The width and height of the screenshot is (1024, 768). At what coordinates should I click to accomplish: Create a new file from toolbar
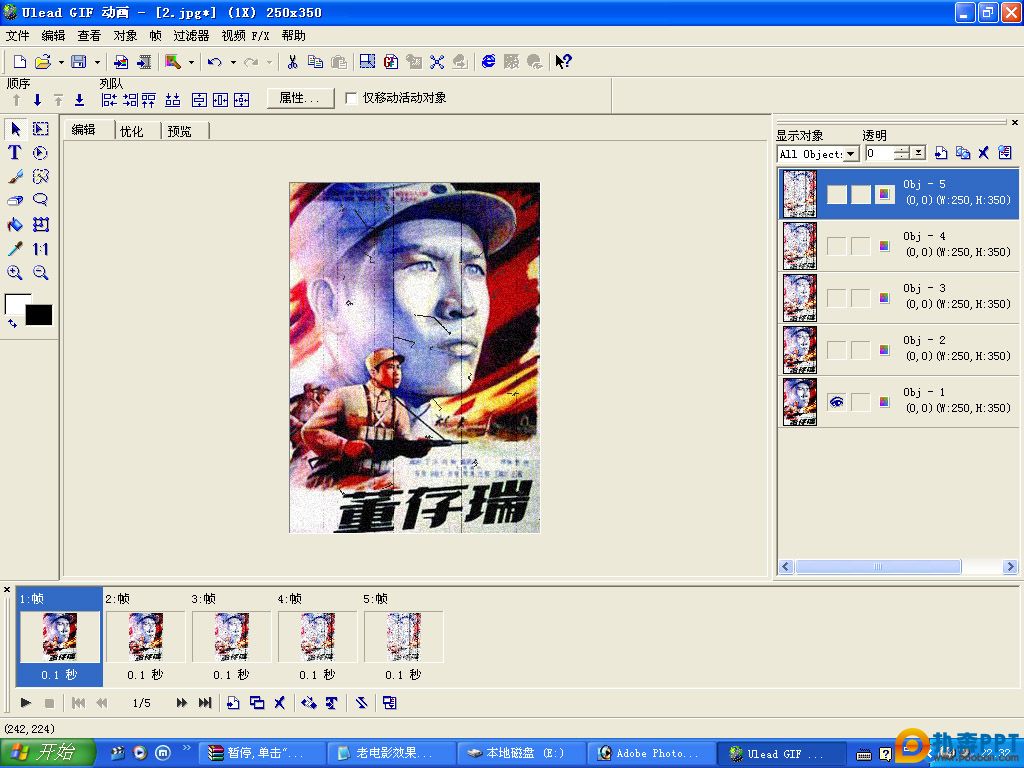(x=20, y=61)
